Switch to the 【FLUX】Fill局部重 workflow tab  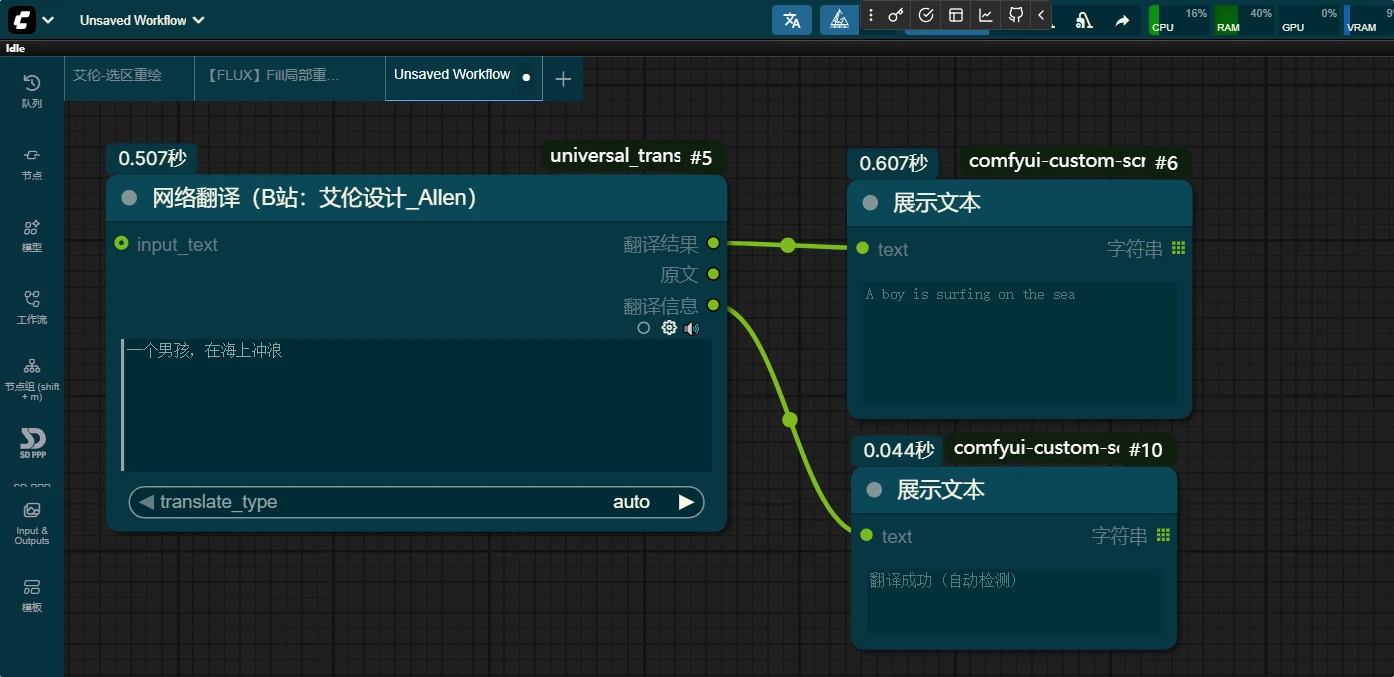273,75
